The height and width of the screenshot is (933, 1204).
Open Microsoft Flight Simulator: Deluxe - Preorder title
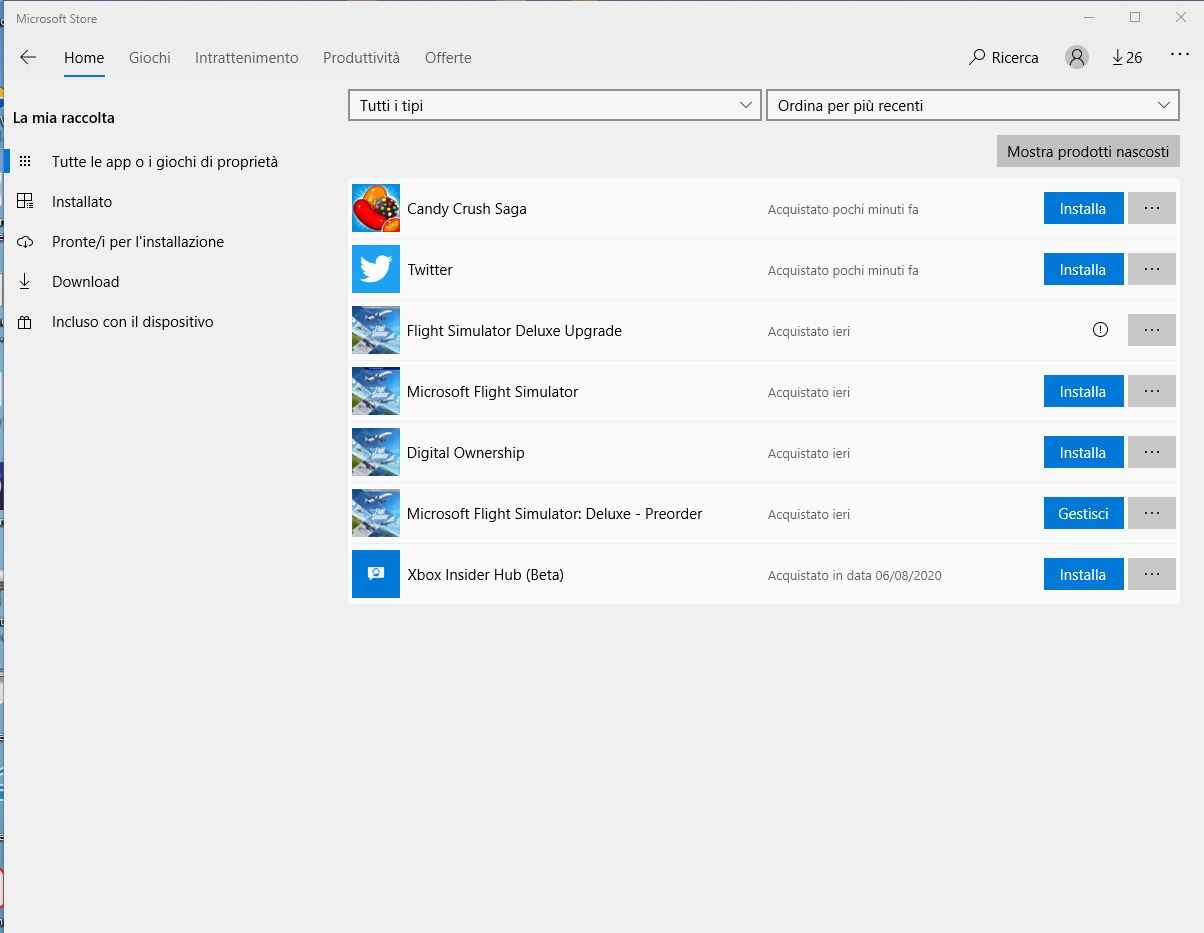[554, 514]
